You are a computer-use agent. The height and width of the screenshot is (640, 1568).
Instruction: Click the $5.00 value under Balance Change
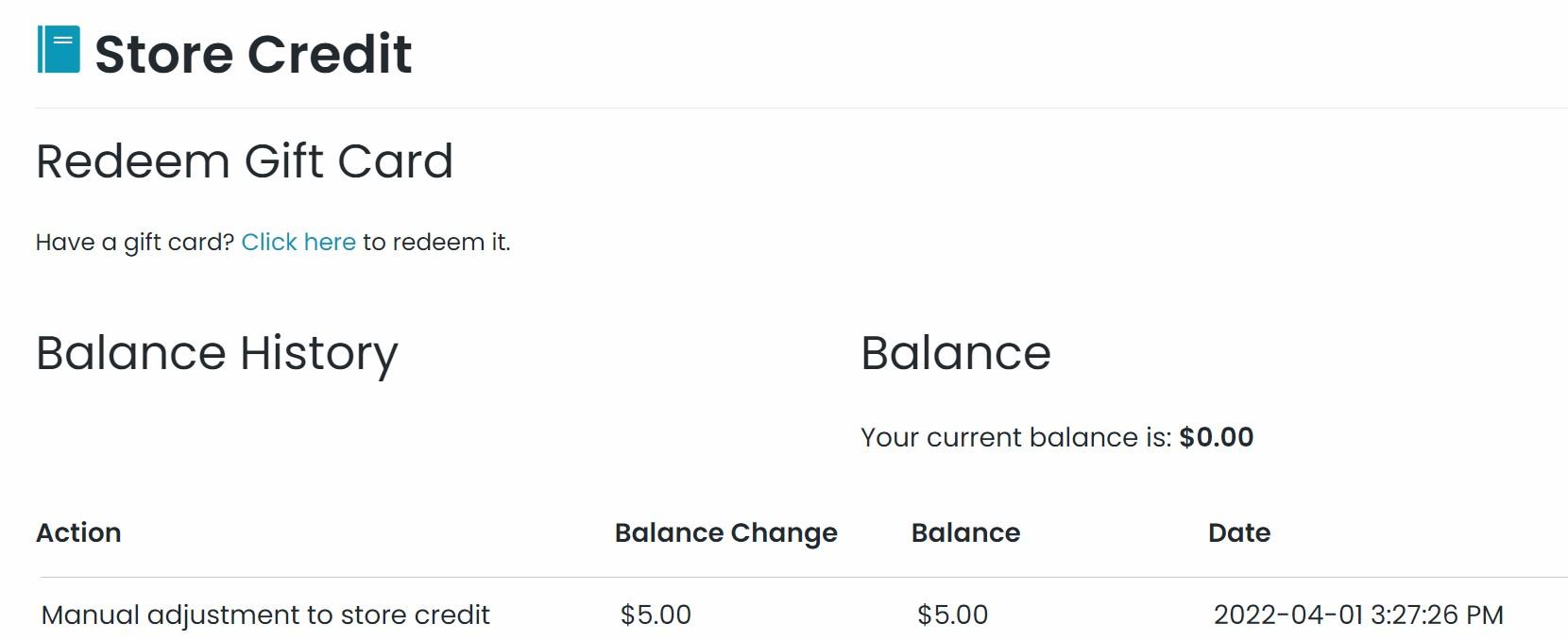[656, 615]
